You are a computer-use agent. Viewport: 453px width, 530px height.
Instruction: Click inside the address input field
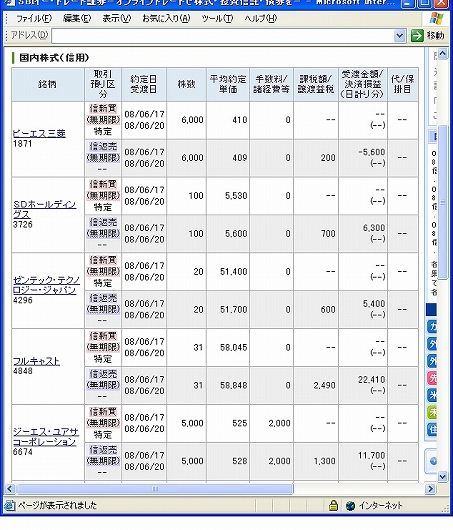click(223, 35)
